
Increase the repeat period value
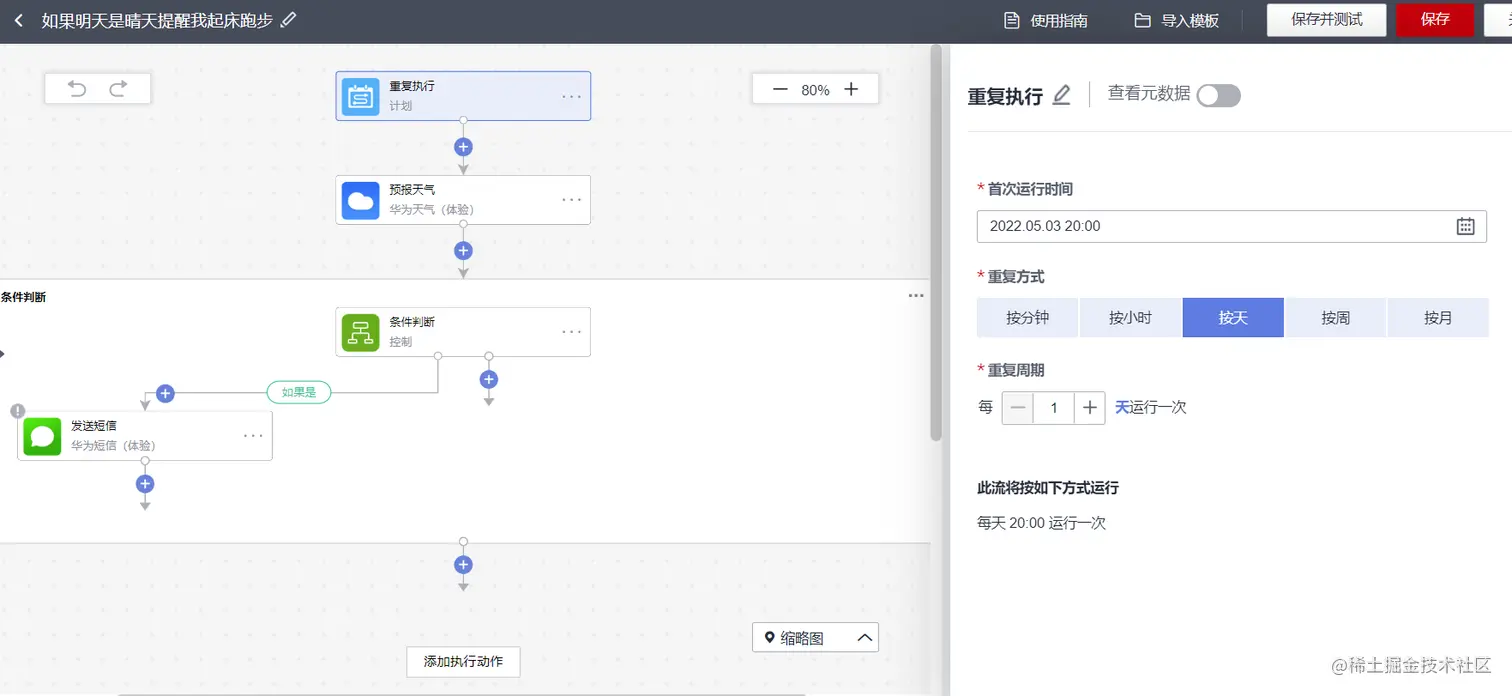coord(1090,408)
